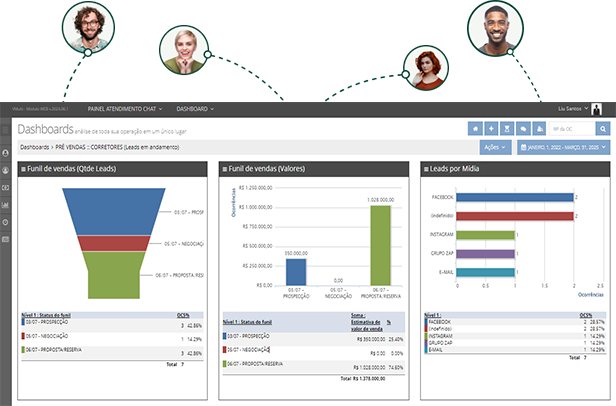Open the Dashboard menu in top bar
This screenshot has width=616, height=406.
[196, 108]
